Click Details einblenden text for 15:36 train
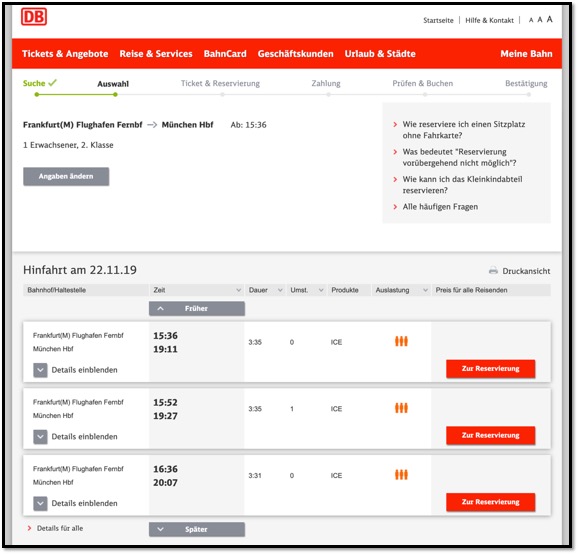This screenshot has height=555, width=579. (x=84, y=370)
